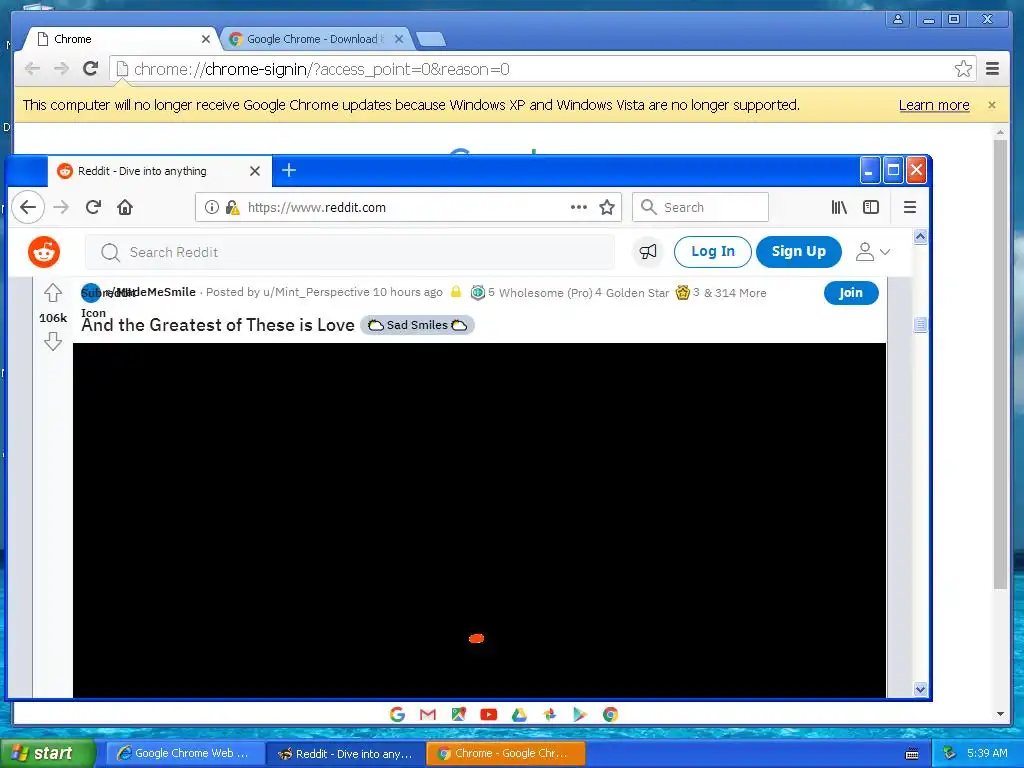1024x768 pixels.
Task: Reload the Reddit page in Firefox
Action: [93, 208]
